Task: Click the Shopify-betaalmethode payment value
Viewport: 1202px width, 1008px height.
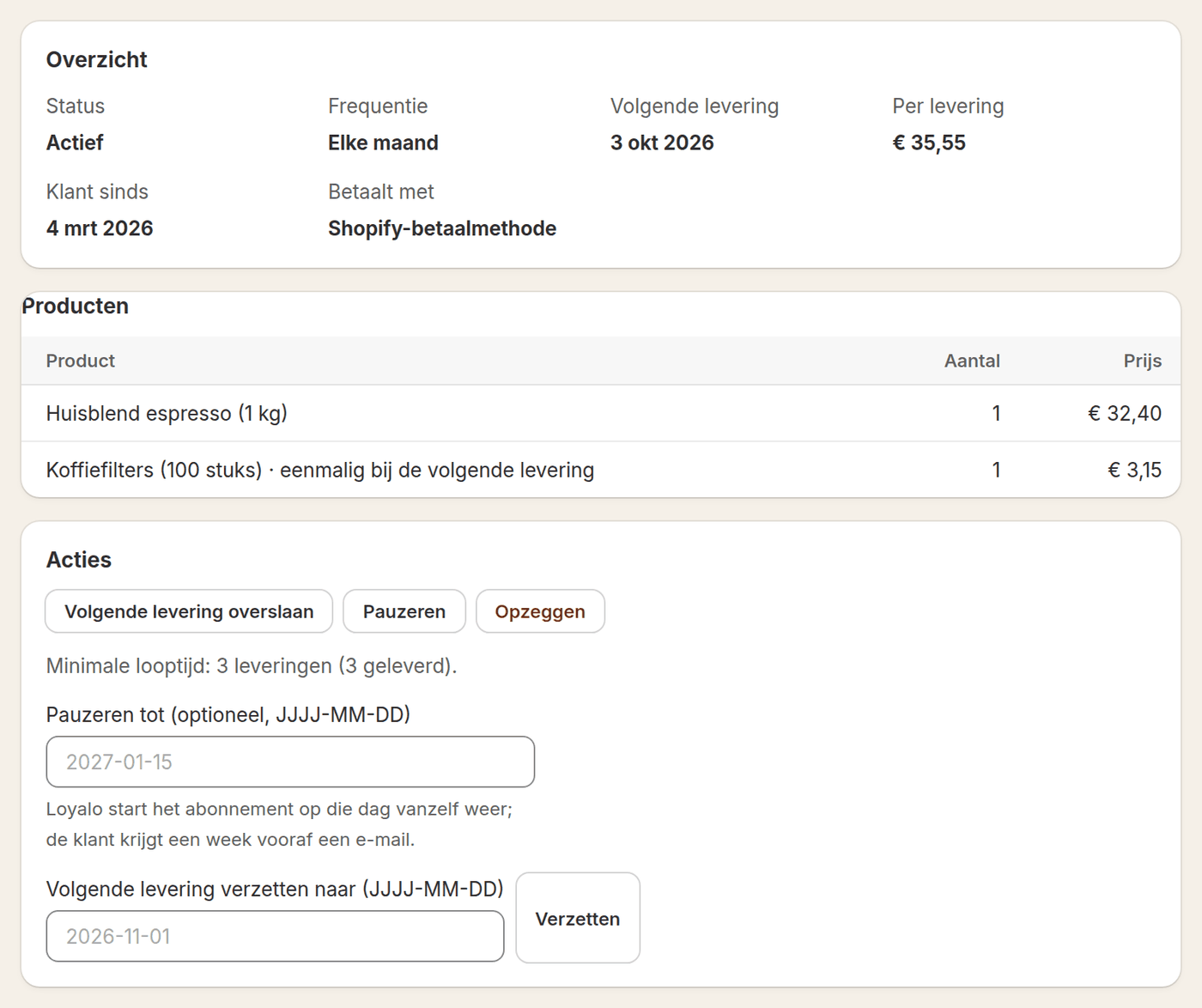Action: tap(442, 228)
